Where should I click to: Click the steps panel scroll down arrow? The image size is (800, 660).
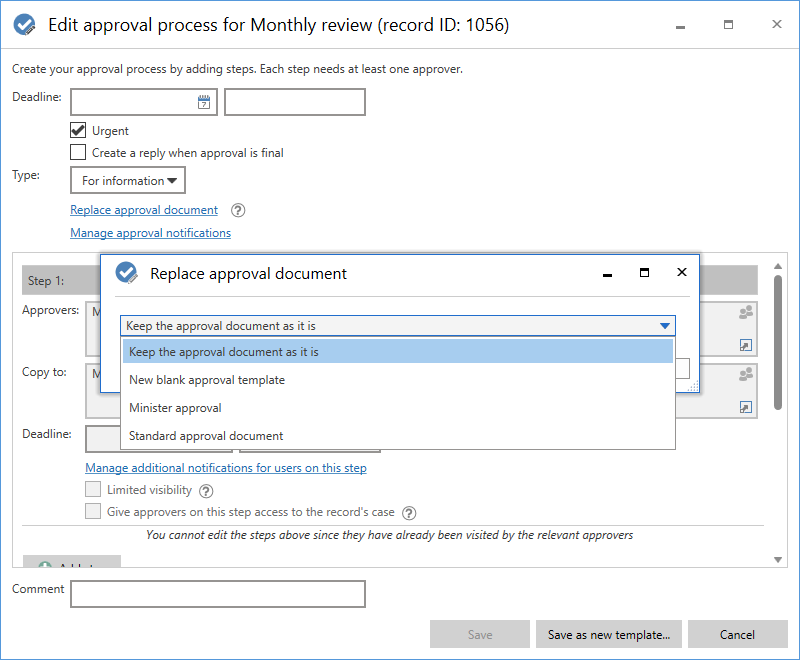(x=778, y=560)
